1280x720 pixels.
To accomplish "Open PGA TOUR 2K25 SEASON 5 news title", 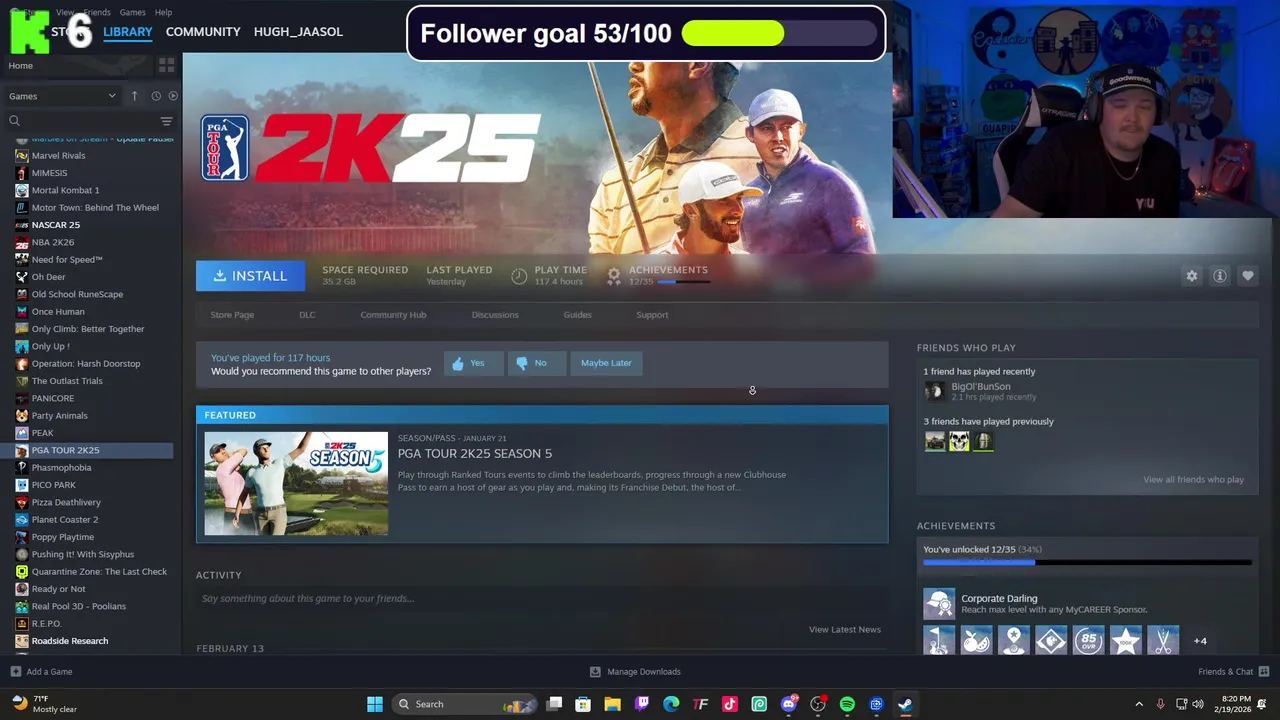I will click(475, 454).
